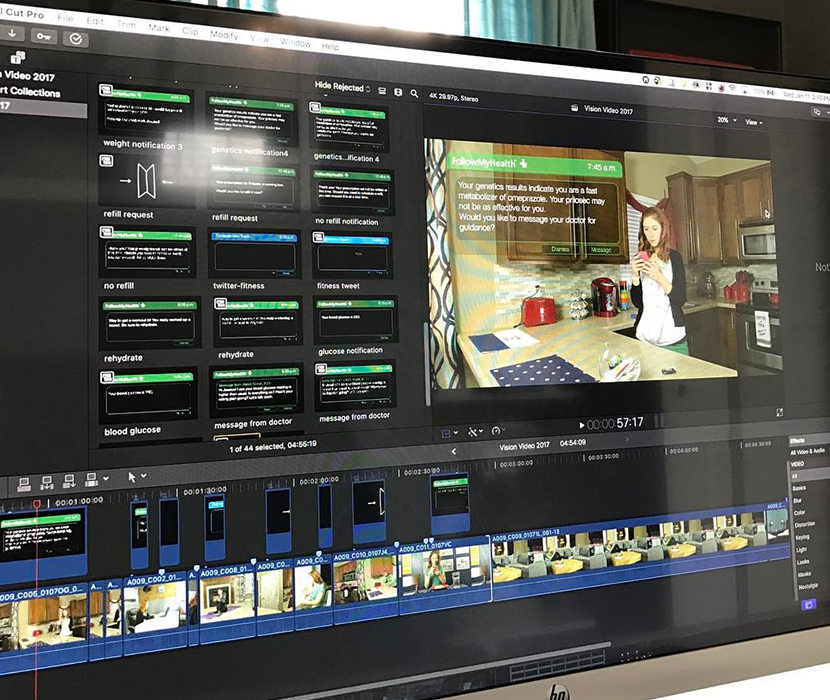Open the viewer zoom 20% dropdown

coord(724,120)
